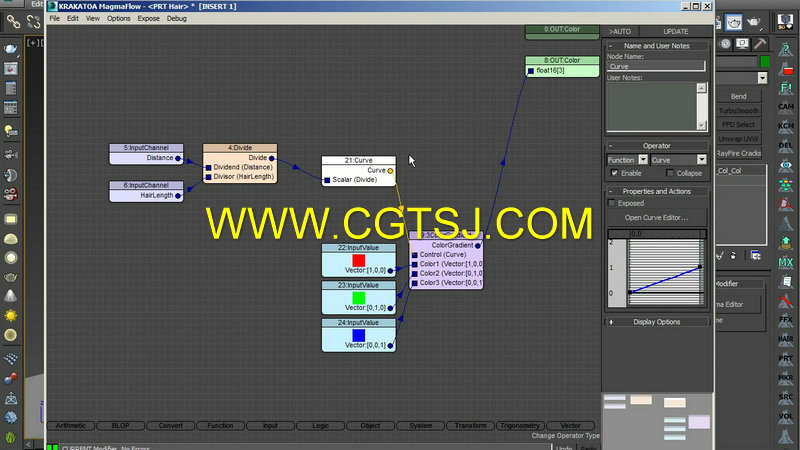Open the Utilities hammer tab icon
Screen dimensions: 800x450
pyautogui.click(x=760, y=44)
